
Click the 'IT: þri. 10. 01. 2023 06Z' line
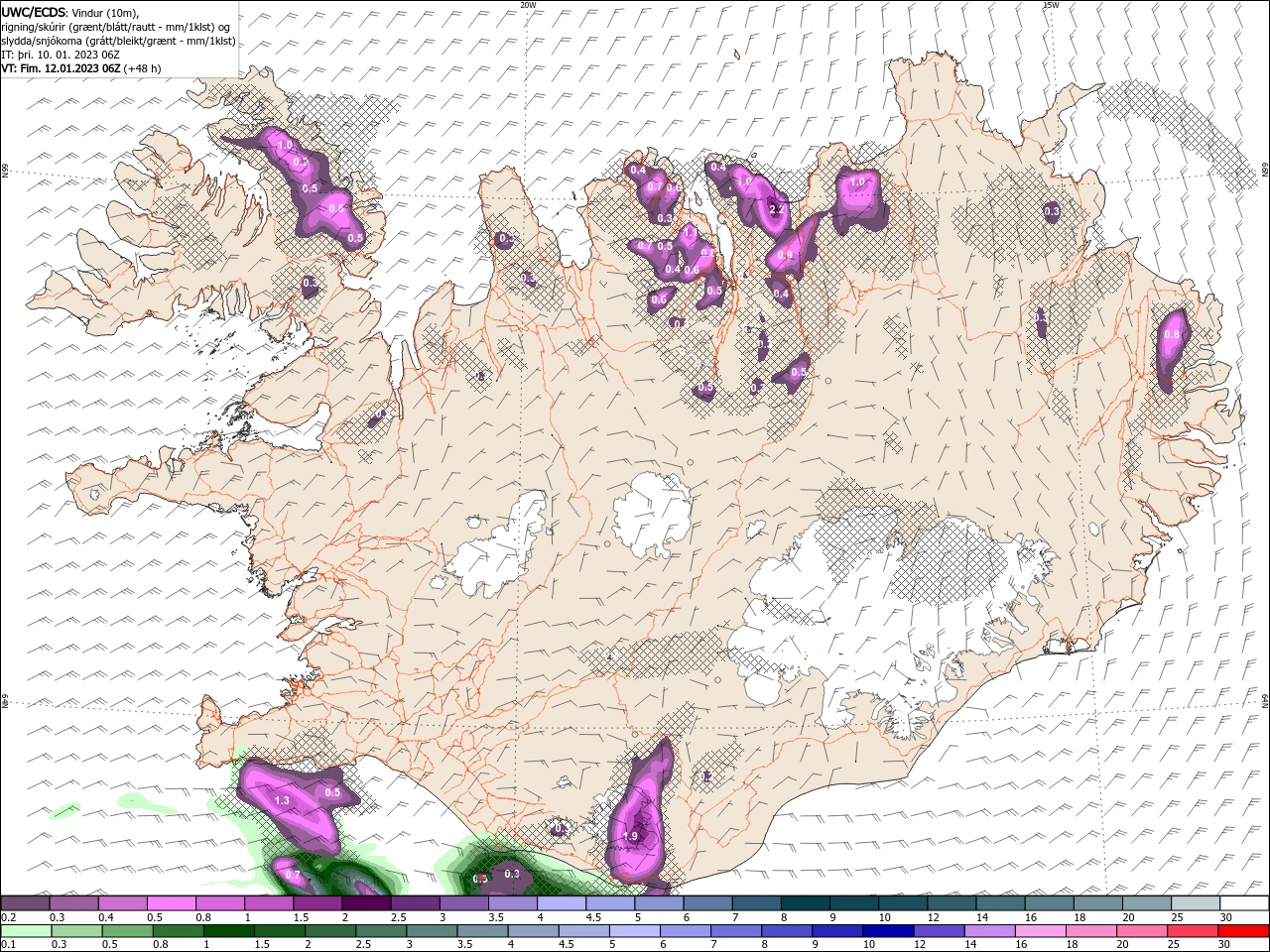click(62, 55)
